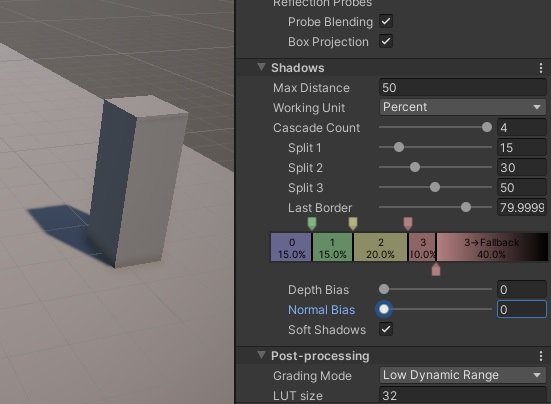The height and width of the screenshot is (404, 551).
Task: Click the Last Border label
Action: point(320,208)
